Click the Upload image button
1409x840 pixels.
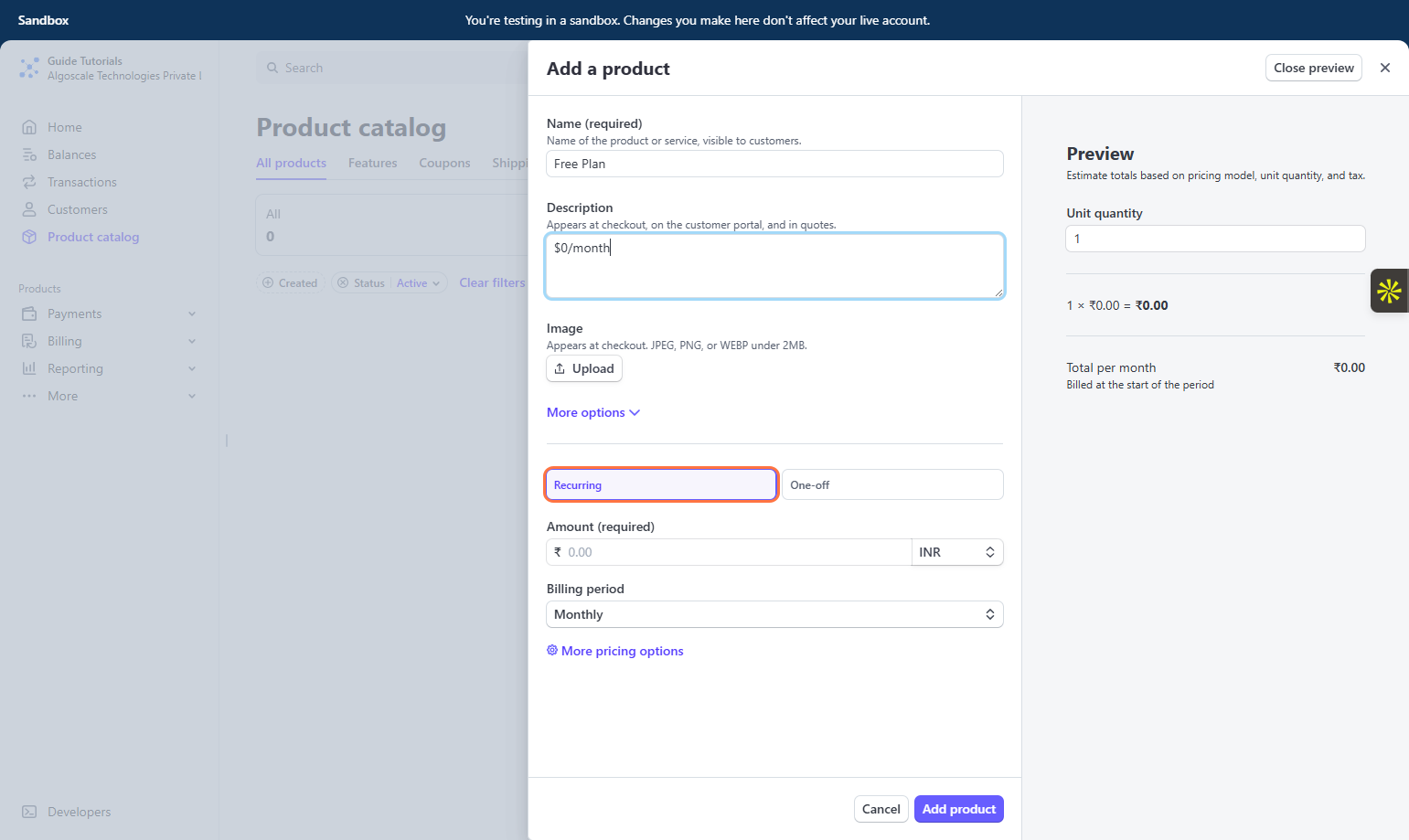[584, 368]
